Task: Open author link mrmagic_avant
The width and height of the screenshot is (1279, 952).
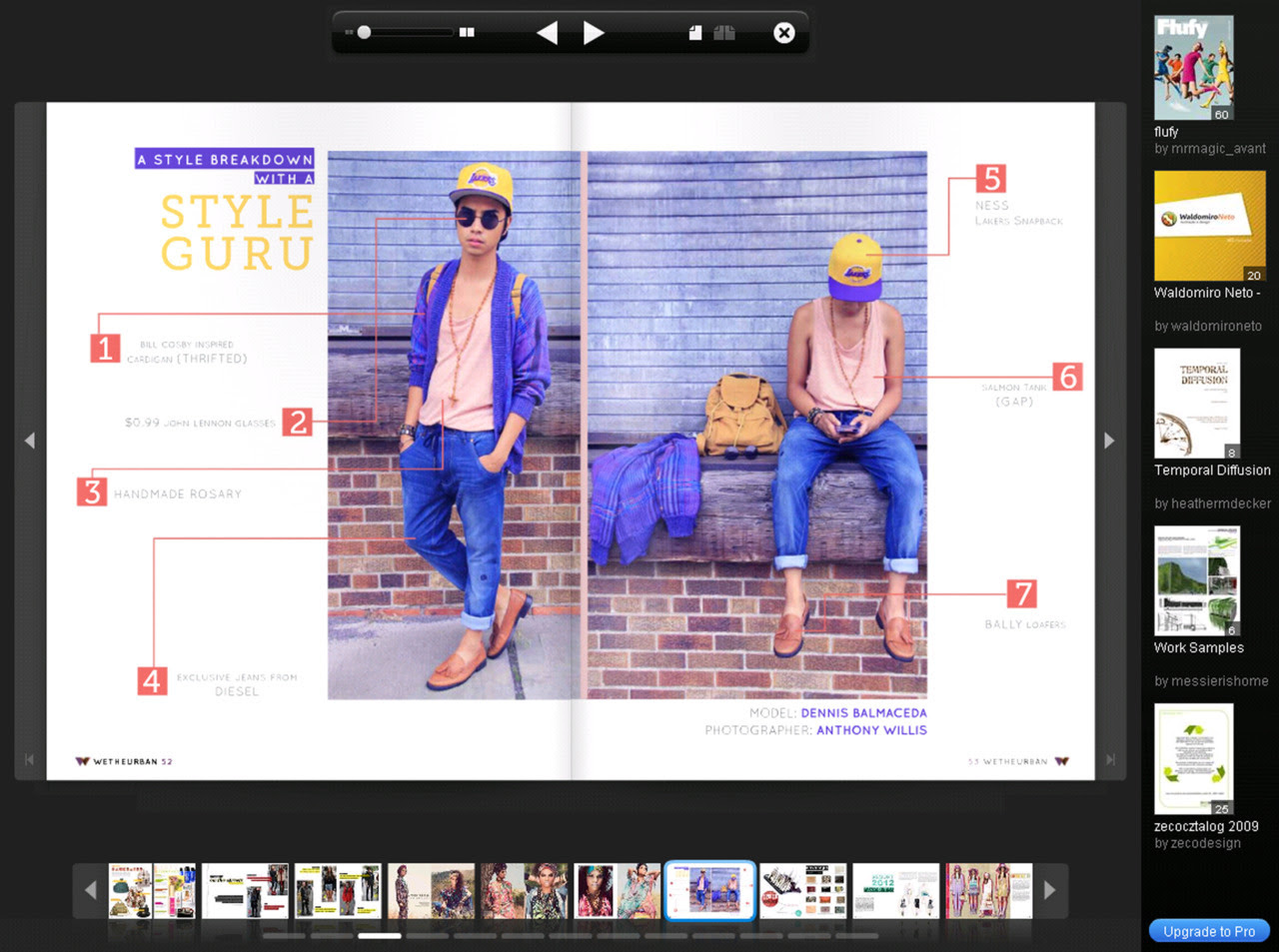Action: [x=1210, y=149]
